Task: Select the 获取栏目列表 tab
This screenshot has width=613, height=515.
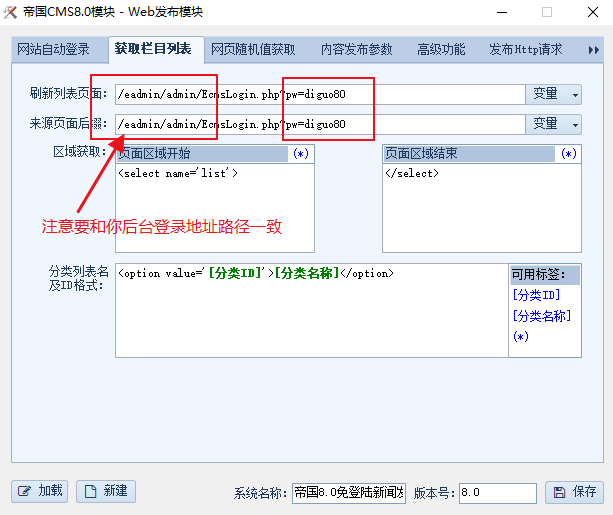Action: click(153, 49)
